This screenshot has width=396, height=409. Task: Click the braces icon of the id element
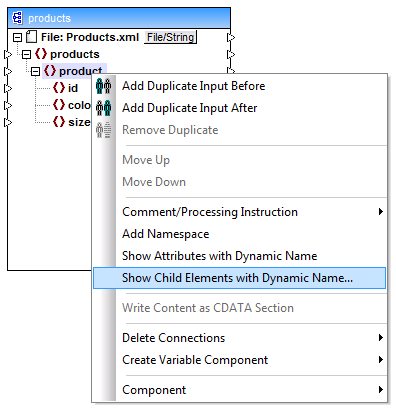coord(59,88)
